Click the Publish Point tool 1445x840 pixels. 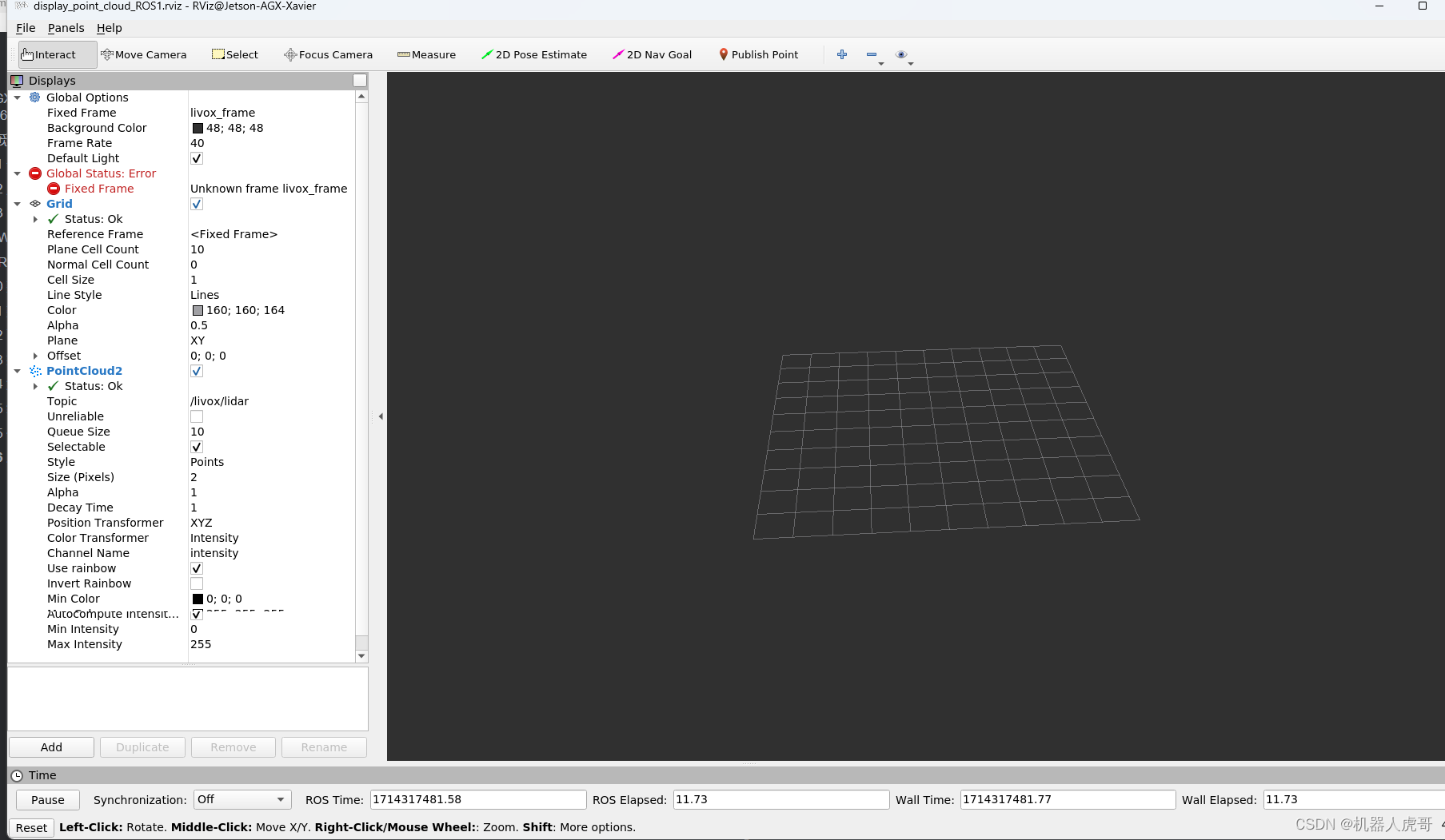tap(758, 54)
